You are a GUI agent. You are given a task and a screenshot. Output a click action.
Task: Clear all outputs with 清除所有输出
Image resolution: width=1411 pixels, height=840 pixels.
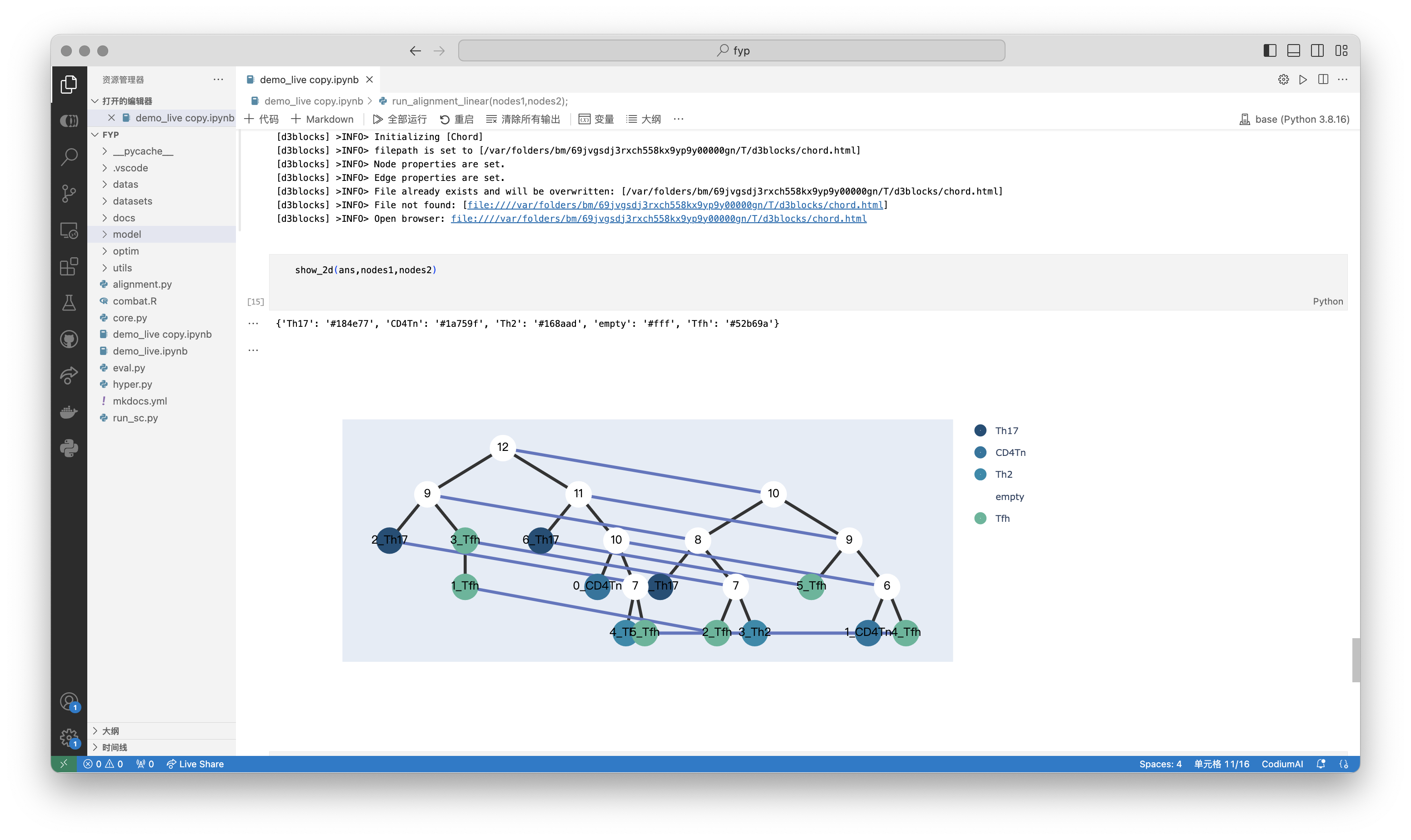point(523,119)
